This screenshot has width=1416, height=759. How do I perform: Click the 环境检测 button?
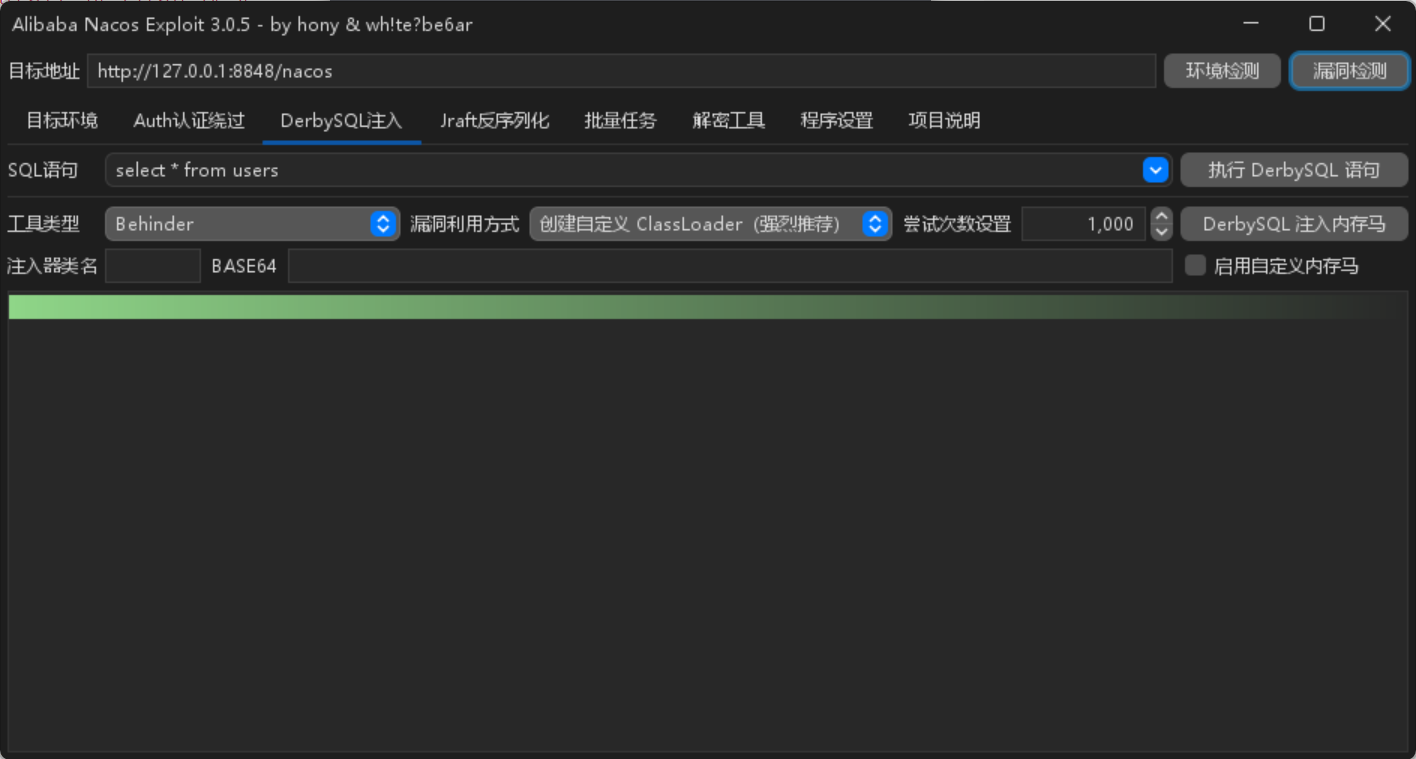coord(1222,71)
